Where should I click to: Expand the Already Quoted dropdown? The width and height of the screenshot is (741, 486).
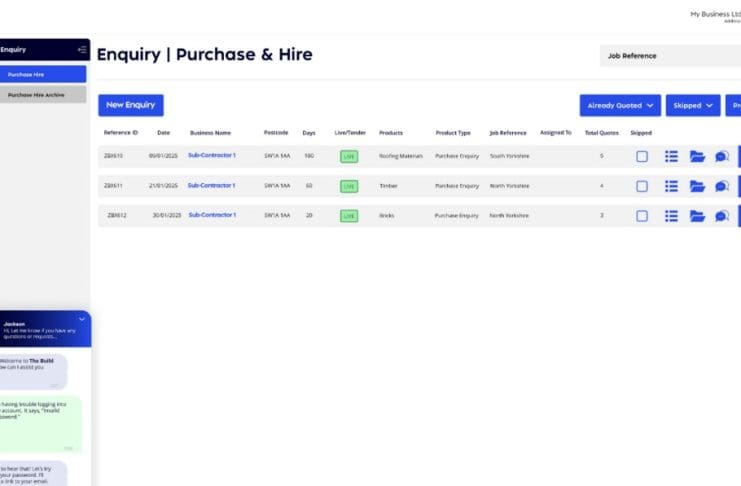pos(620,105)
